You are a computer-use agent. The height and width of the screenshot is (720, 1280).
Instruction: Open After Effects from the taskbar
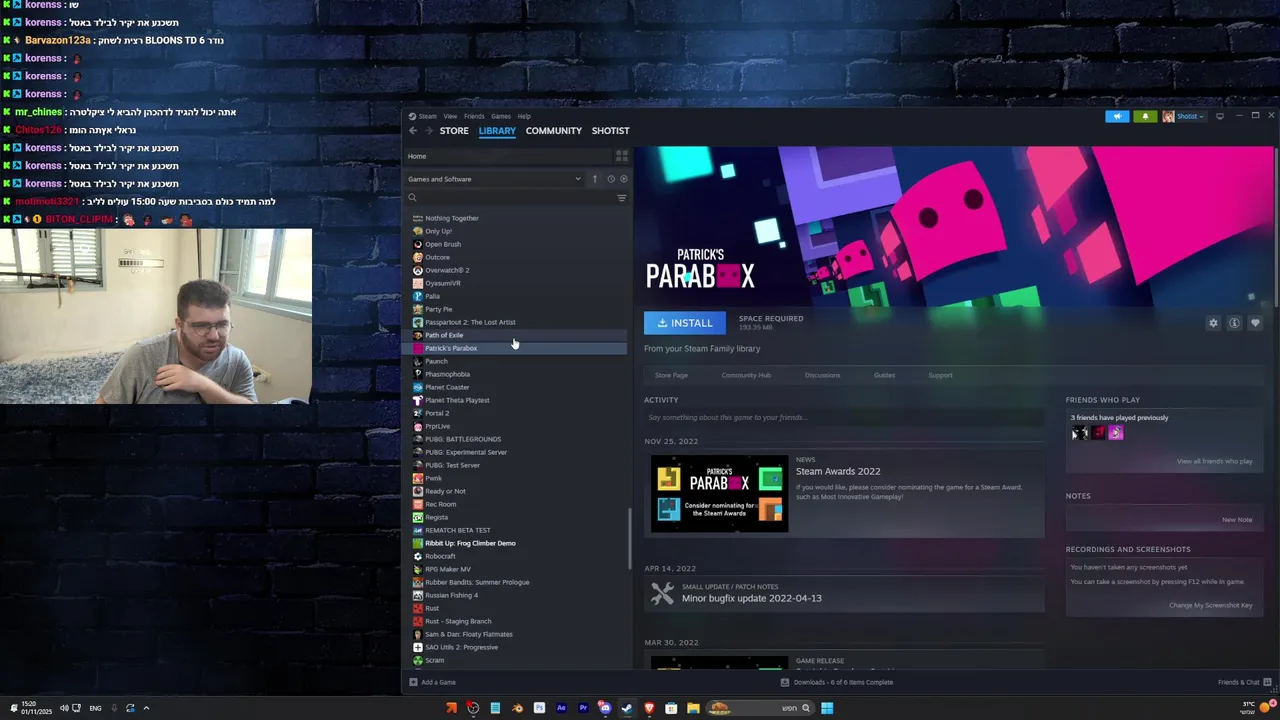point(561,708)
